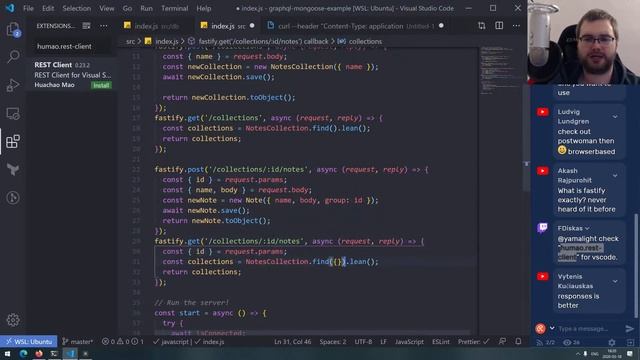Change the JavaScript language mode
Image resolution: width=640 pixels, height=360 pixels.
(x=409, y=342)
